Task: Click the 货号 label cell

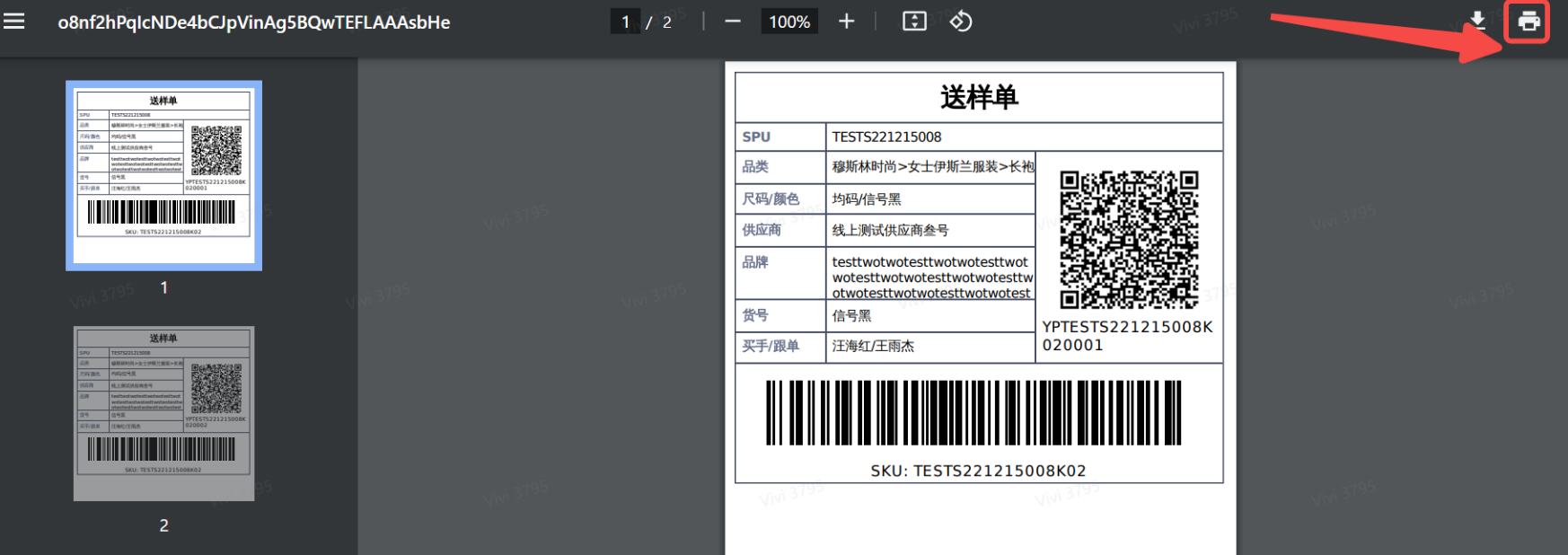Action: click(x=780, y=316)
